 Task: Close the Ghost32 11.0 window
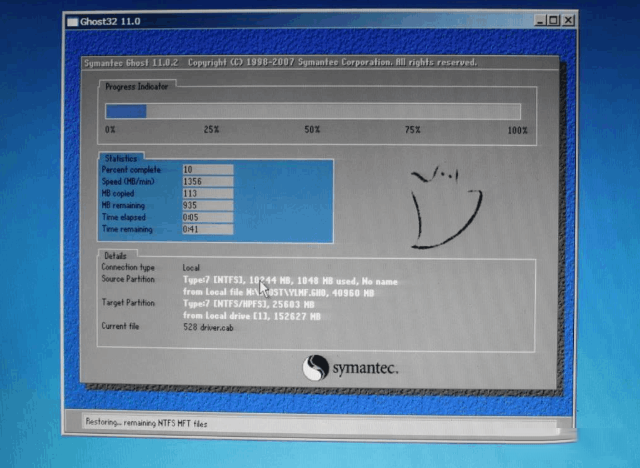pyautogui.click(x=567, y=20)
